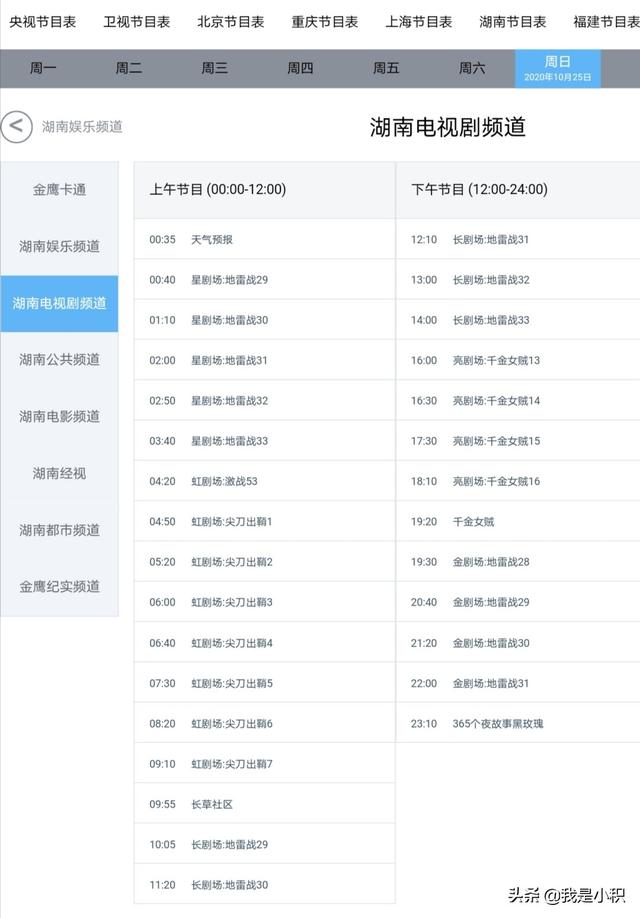Screen dimensions: 640x918
Task: Switch the schedule to 周三
Action: pyautogui.click(x=211, y=70)
